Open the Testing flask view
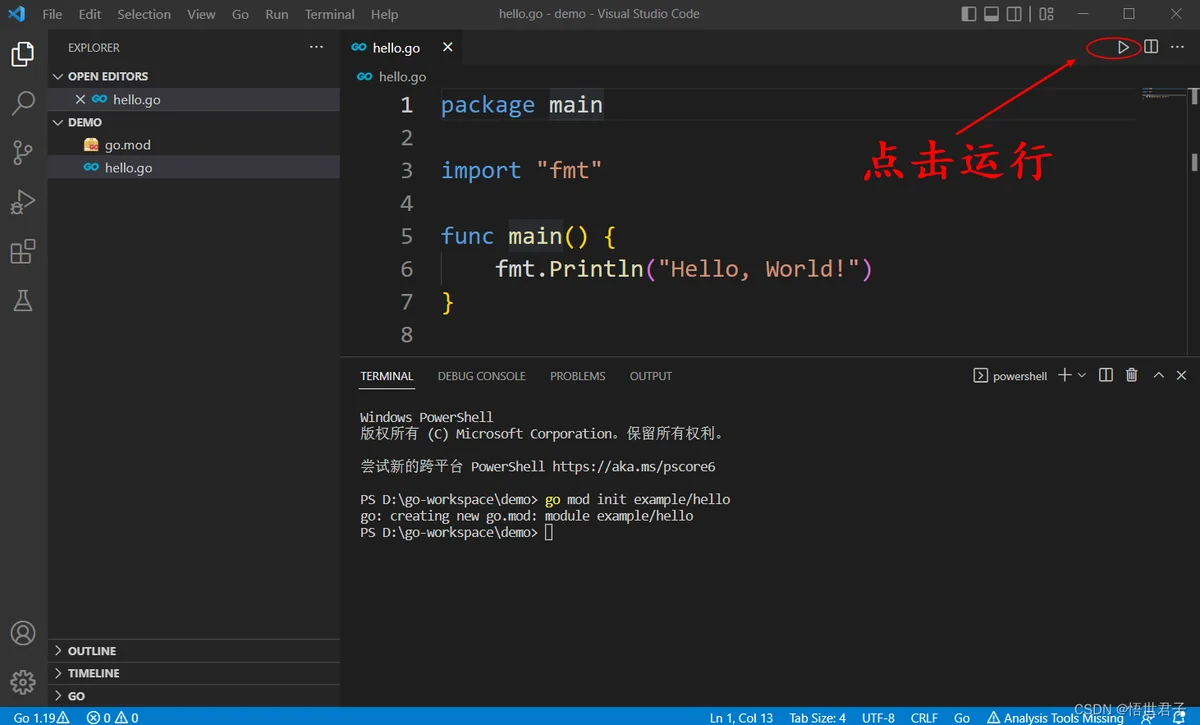The height and width of the screenshot is (725, 1200). pos(23,300)
